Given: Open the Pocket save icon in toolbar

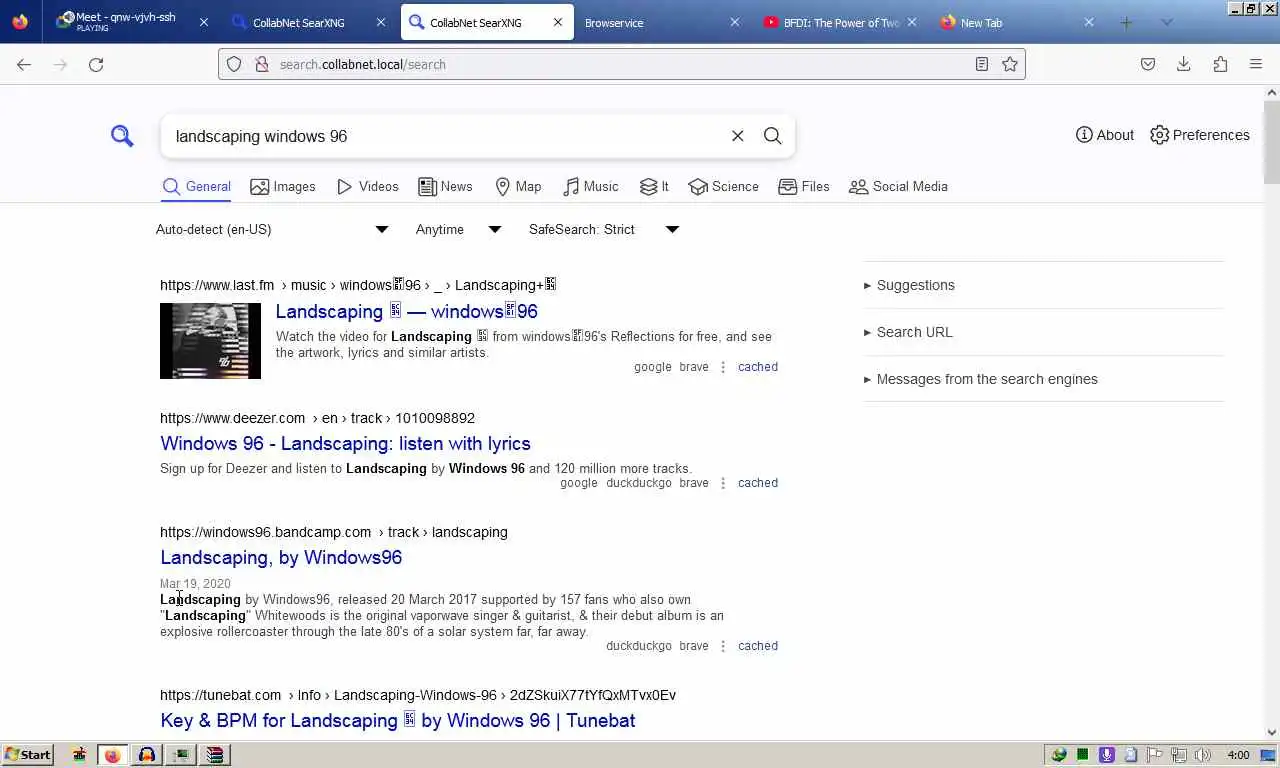Looking at the screenshot, I should (x=1148, y=64).
